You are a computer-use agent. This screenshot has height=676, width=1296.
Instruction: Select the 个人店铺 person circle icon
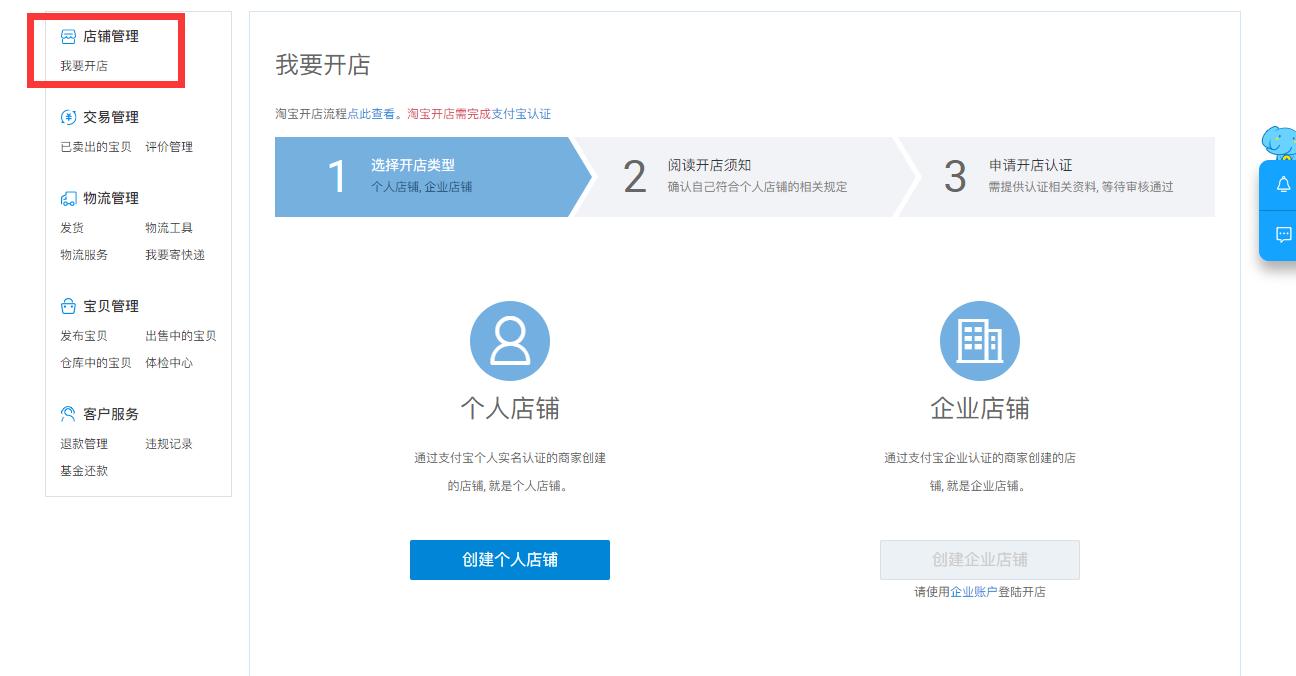510,340
